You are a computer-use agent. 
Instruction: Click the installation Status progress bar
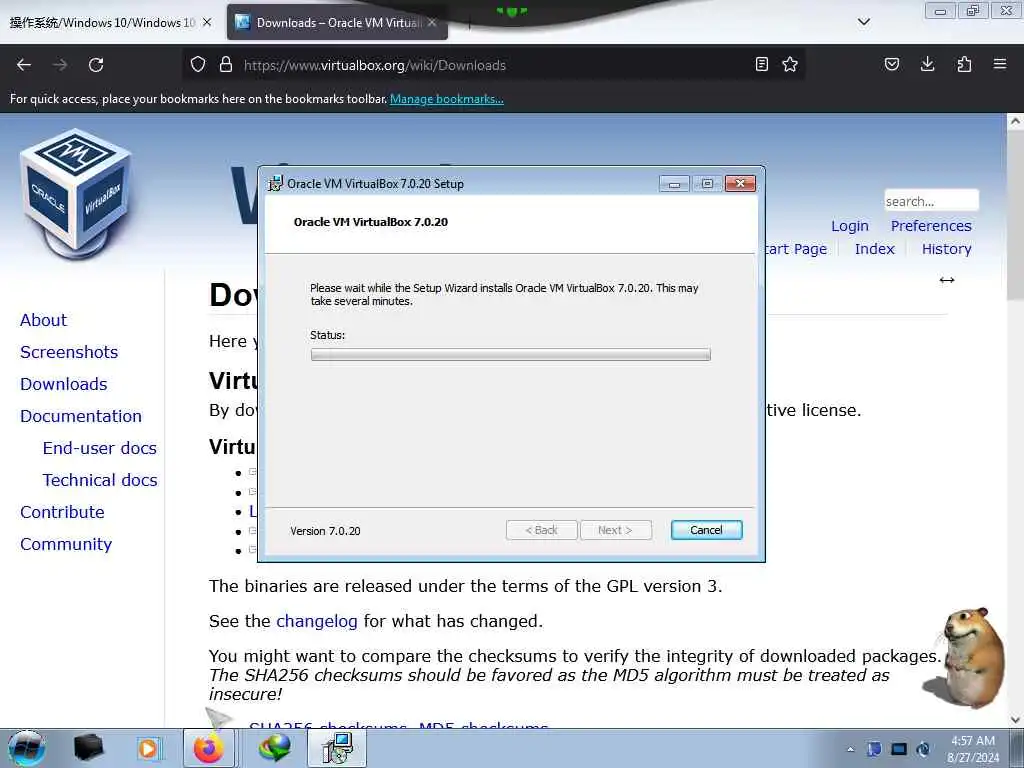(511, 355)
